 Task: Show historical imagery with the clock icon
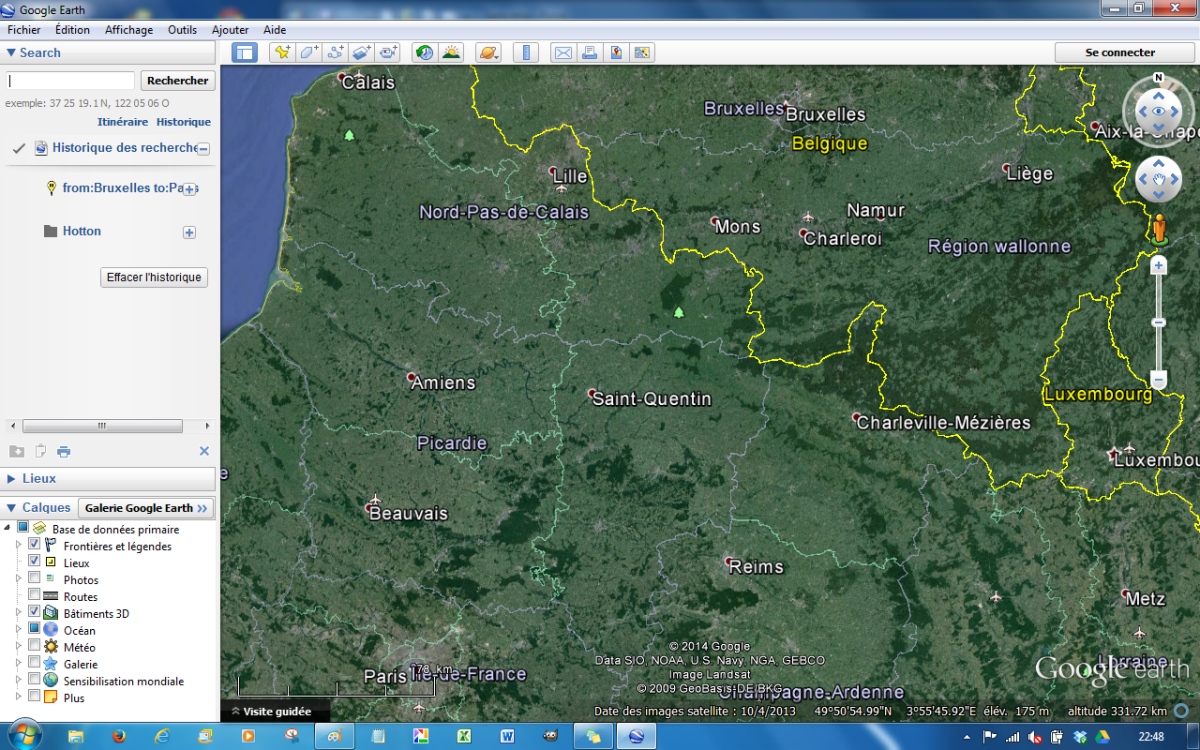point(425,53)
